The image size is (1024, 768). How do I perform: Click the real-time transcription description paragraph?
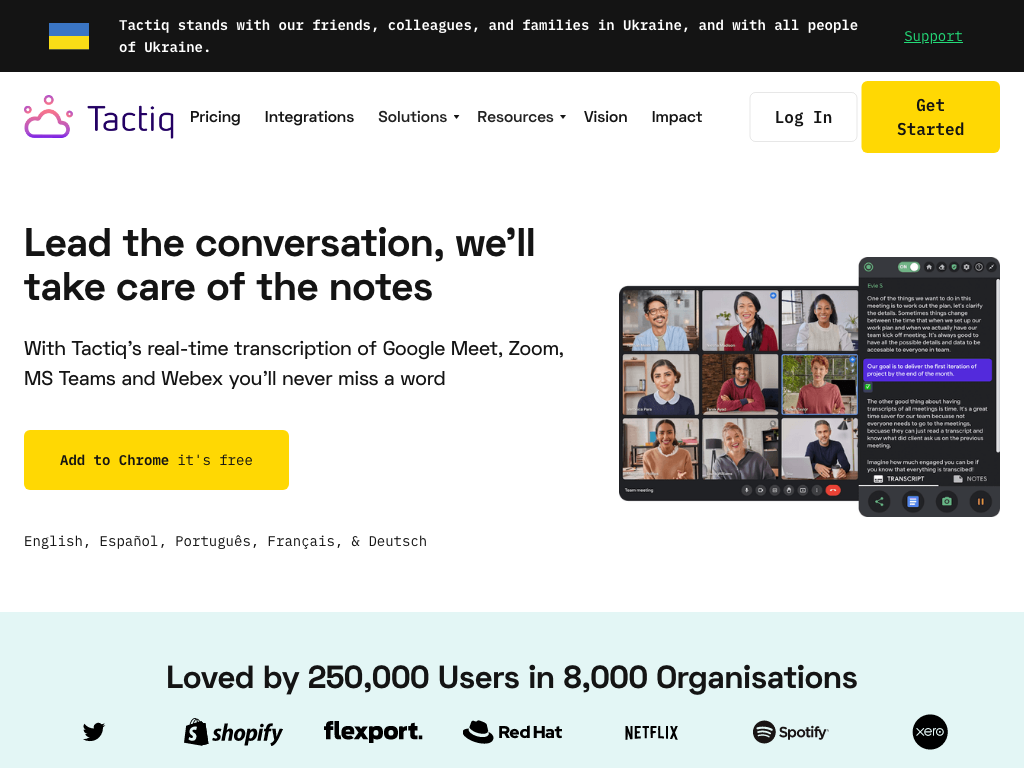tap(294, 364)
